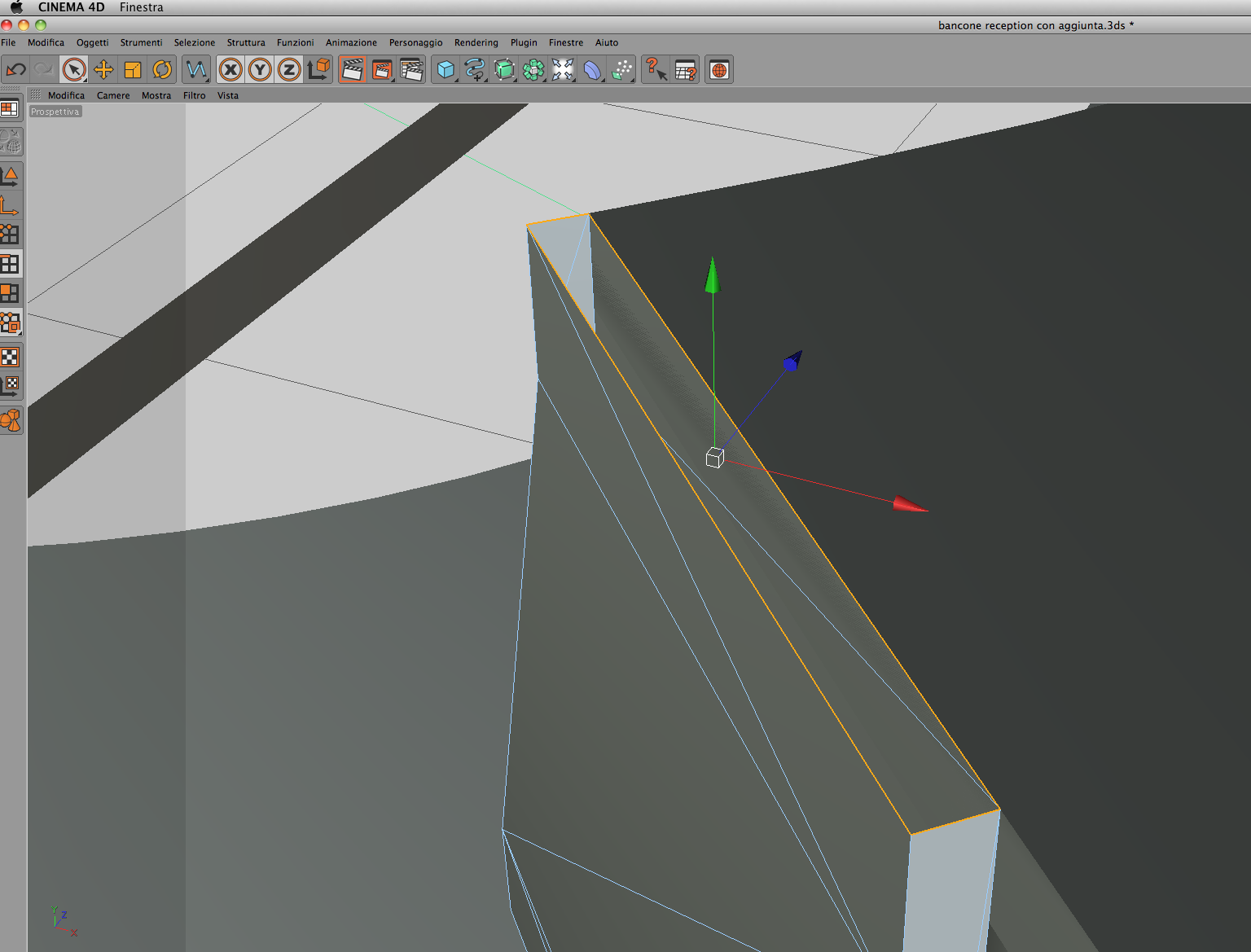1251x952 pixels.
Task: Open the Finestre menu
Action: click(565, 42)
